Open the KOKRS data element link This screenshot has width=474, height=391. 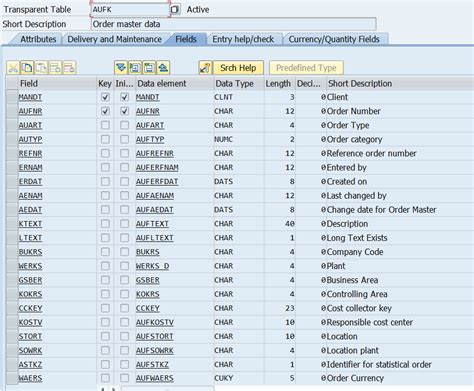click(148, 294)
